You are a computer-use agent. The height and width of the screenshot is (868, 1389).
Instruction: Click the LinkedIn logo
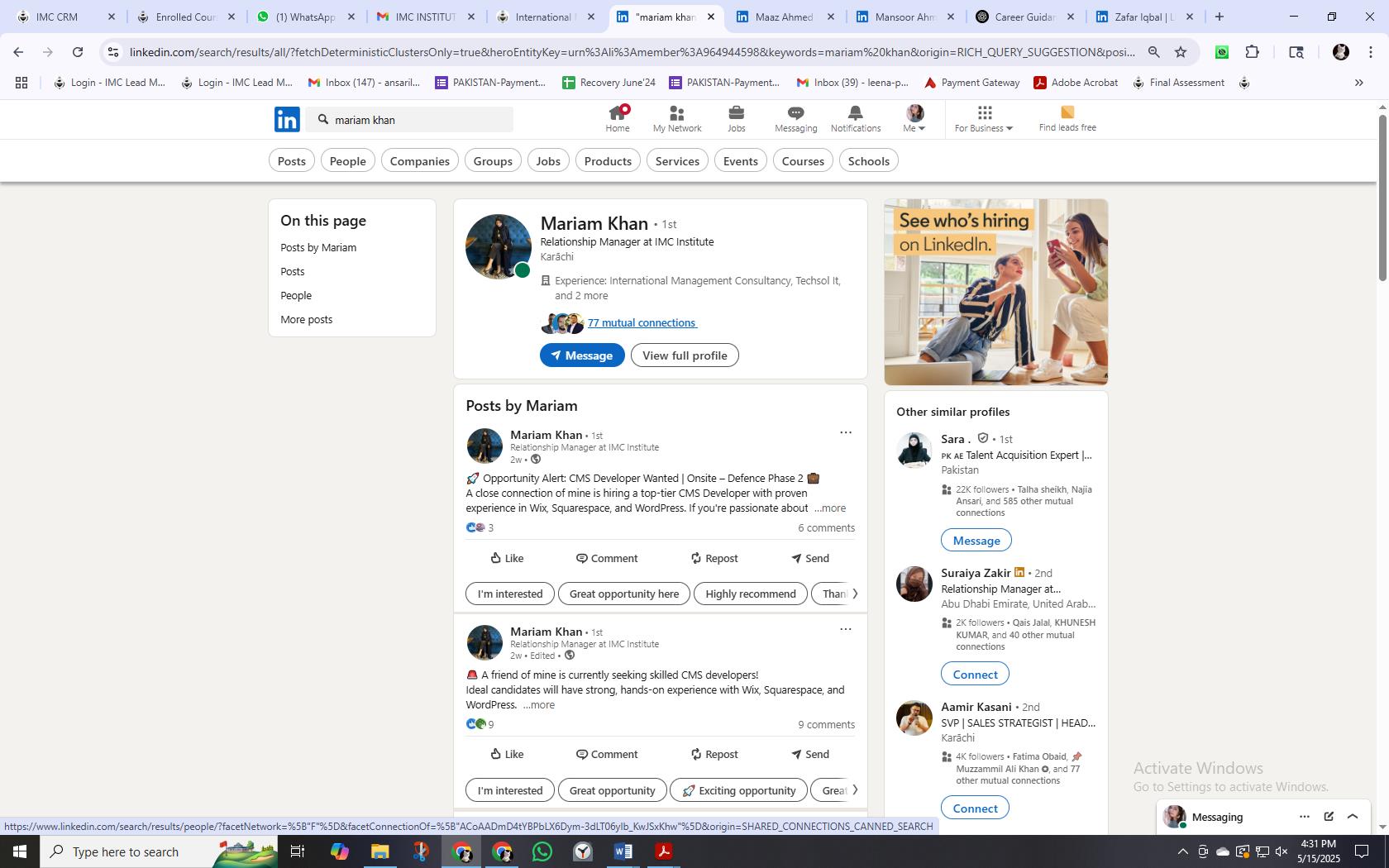(287, 119)
